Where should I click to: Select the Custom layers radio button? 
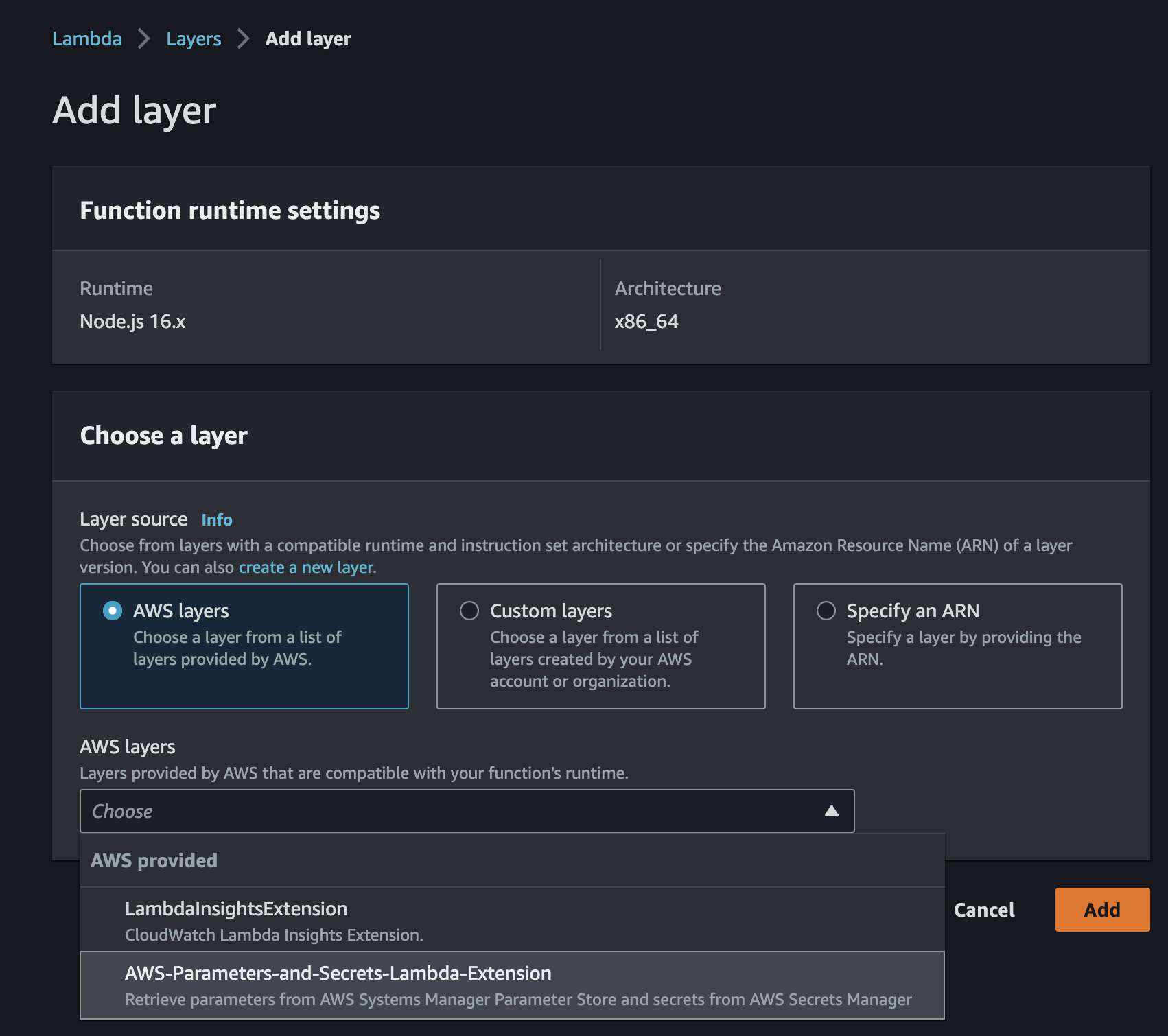469,611
